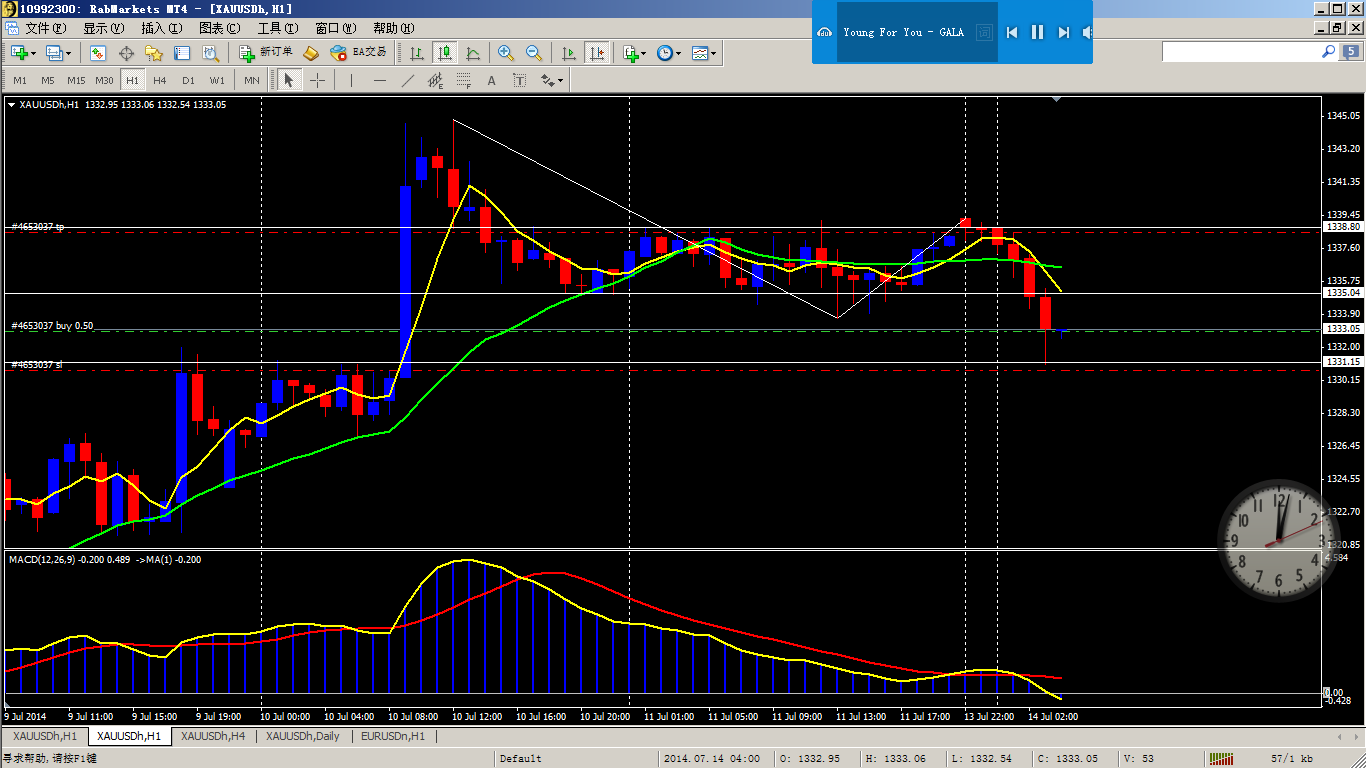Pause the Young For You song
1366x768 pixels.
1037,32
